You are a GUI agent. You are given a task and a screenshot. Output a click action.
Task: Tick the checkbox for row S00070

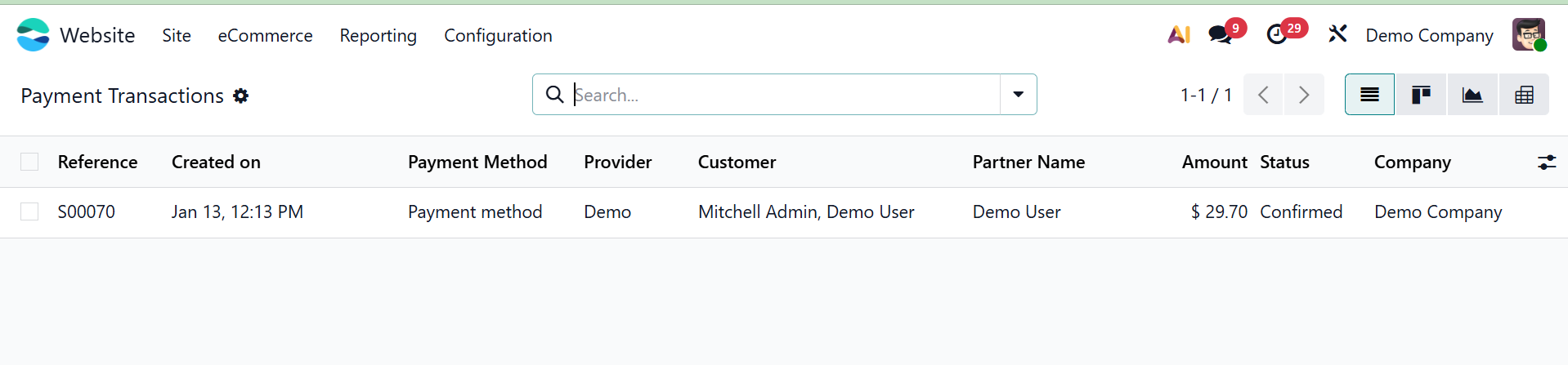[29, 211]
